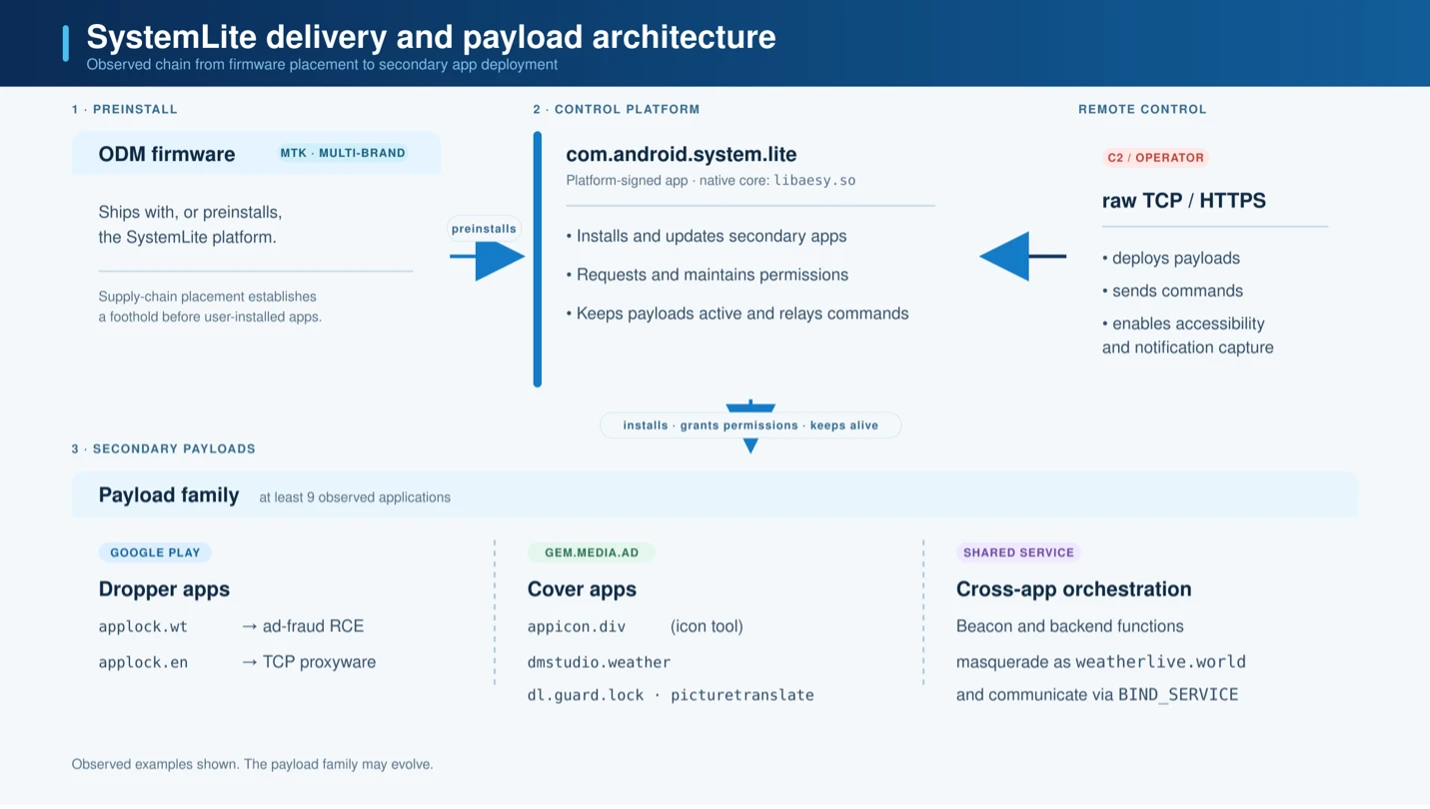Click the "dl.guard.lock" package name

coord(585,696)
